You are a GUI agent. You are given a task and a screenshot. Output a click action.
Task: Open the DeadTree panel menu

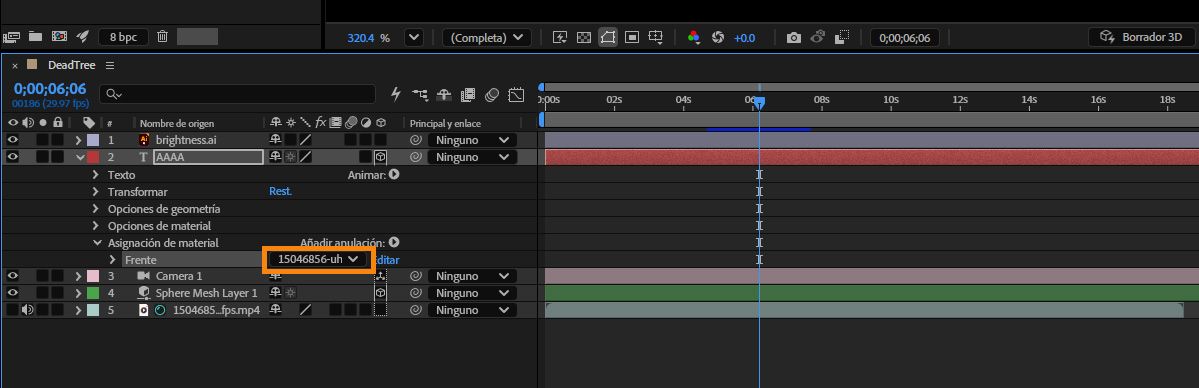pos(110,65)
